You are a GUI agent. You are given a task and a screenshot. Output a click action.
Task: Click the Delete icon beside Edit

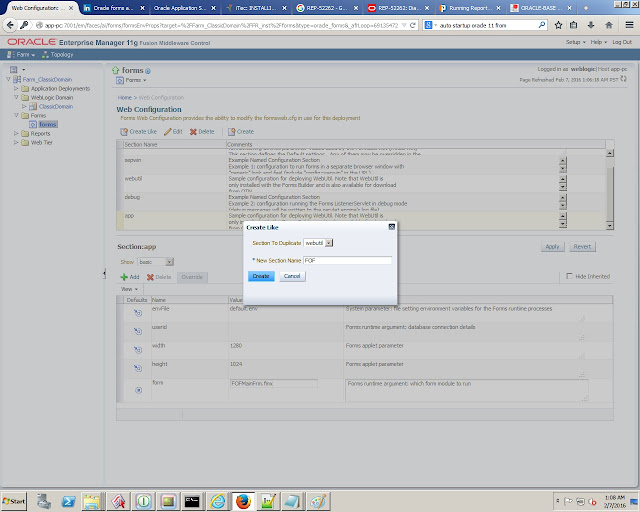pyautogui.click(x=193, y=132)
